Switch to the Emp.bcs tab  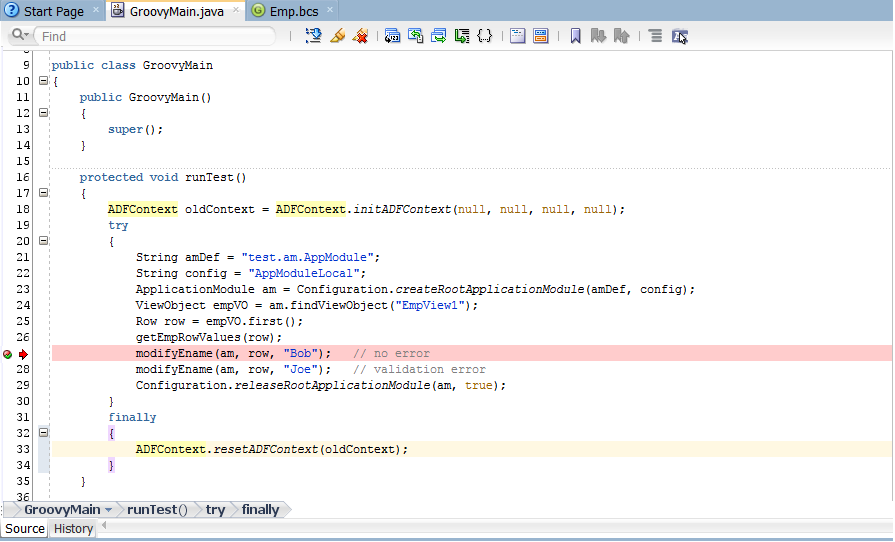coord(293,11)
